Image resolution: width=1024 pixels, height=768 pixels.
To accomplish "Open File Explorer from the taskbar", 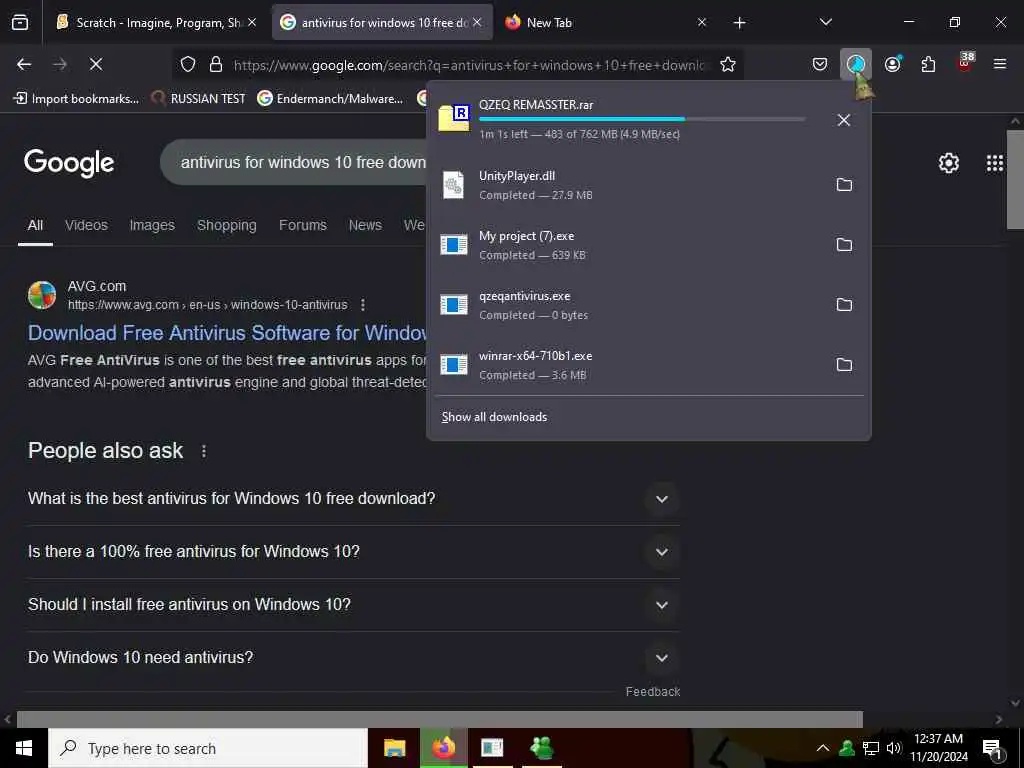I will point(394,748).
